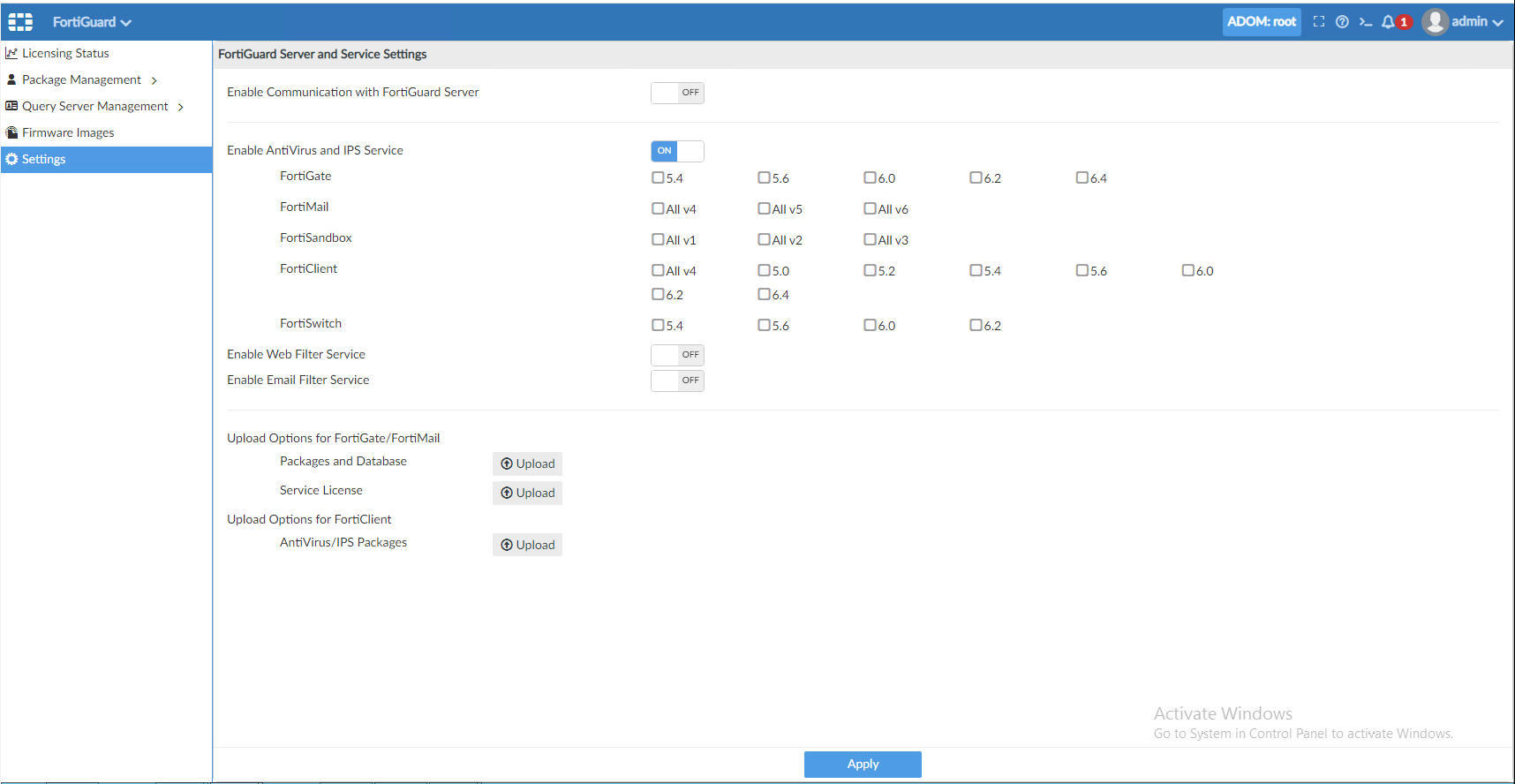Check FortiGate version 6.0
Screen dimensions: 1515x784
(870, 177)
